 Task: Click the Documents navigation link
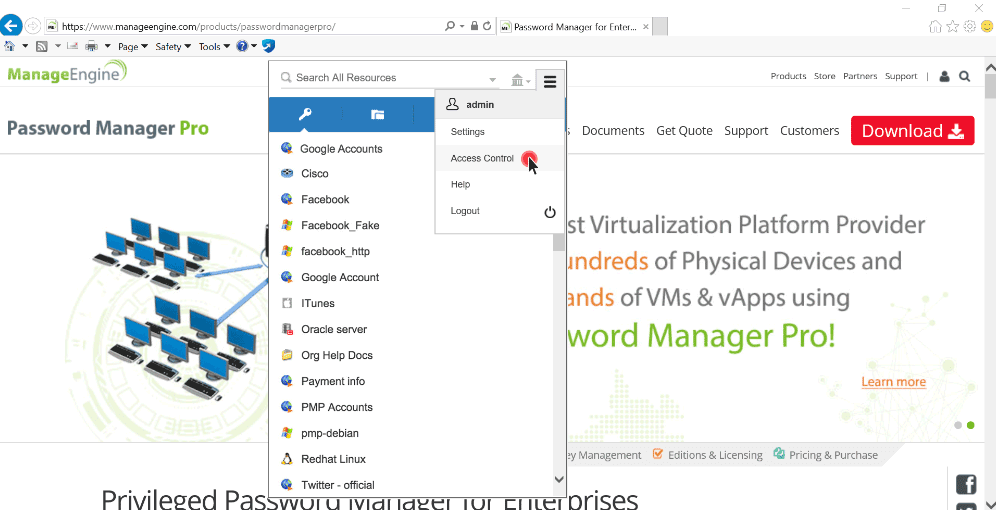pos(613,130)
